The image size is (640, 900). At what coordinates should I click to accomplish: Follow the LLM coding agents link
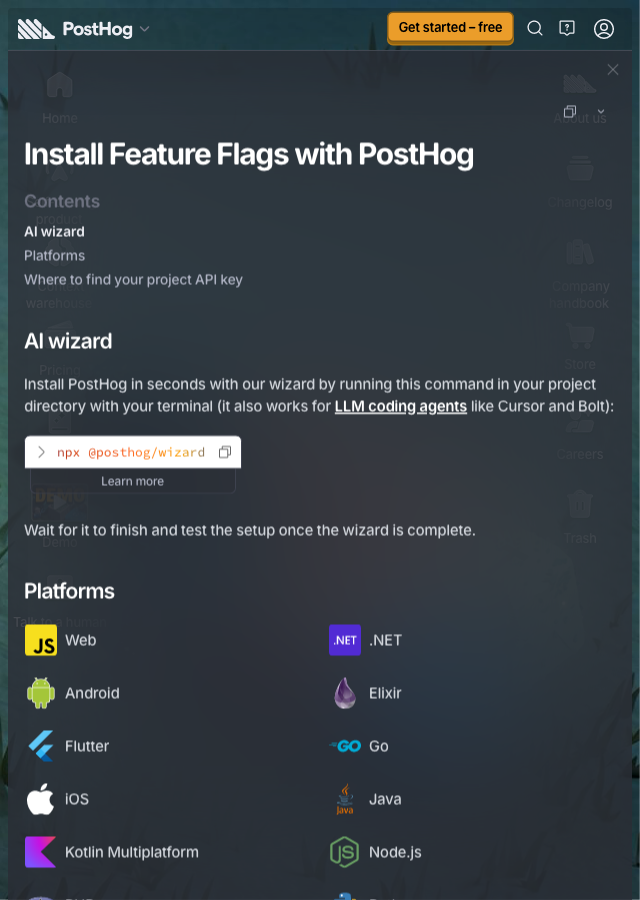point(401,406)
